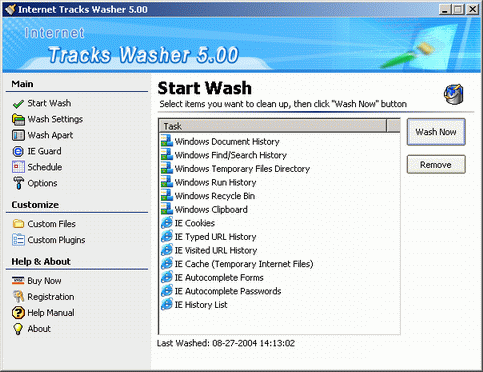This screenshot has height=372, width=483.
Task: Click the Options wrench icon
Action: 18,183
